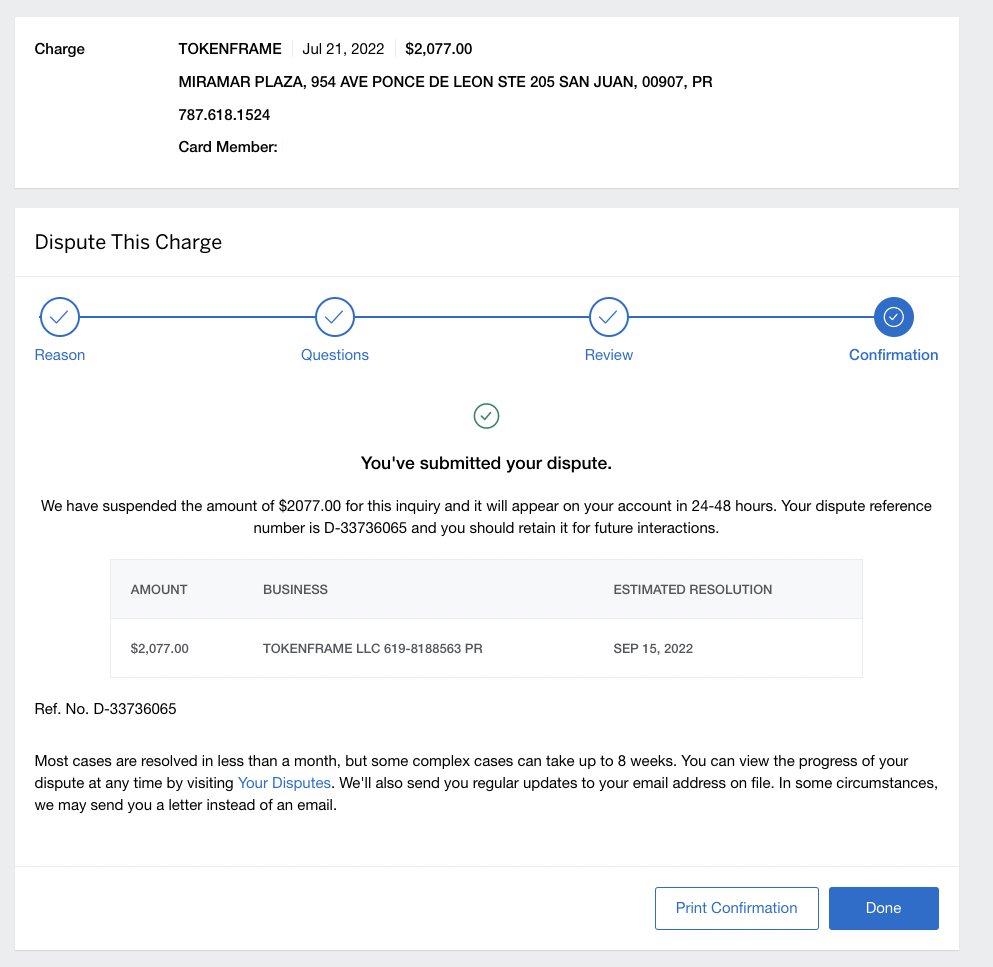
Task: Click the Reason step checkmark circle
Action: point(60,317)
